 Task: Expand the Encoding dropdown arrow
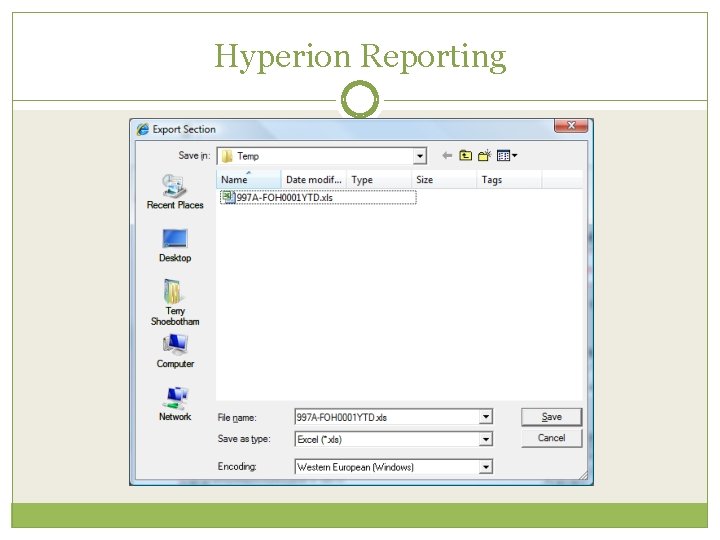(486, 467)
